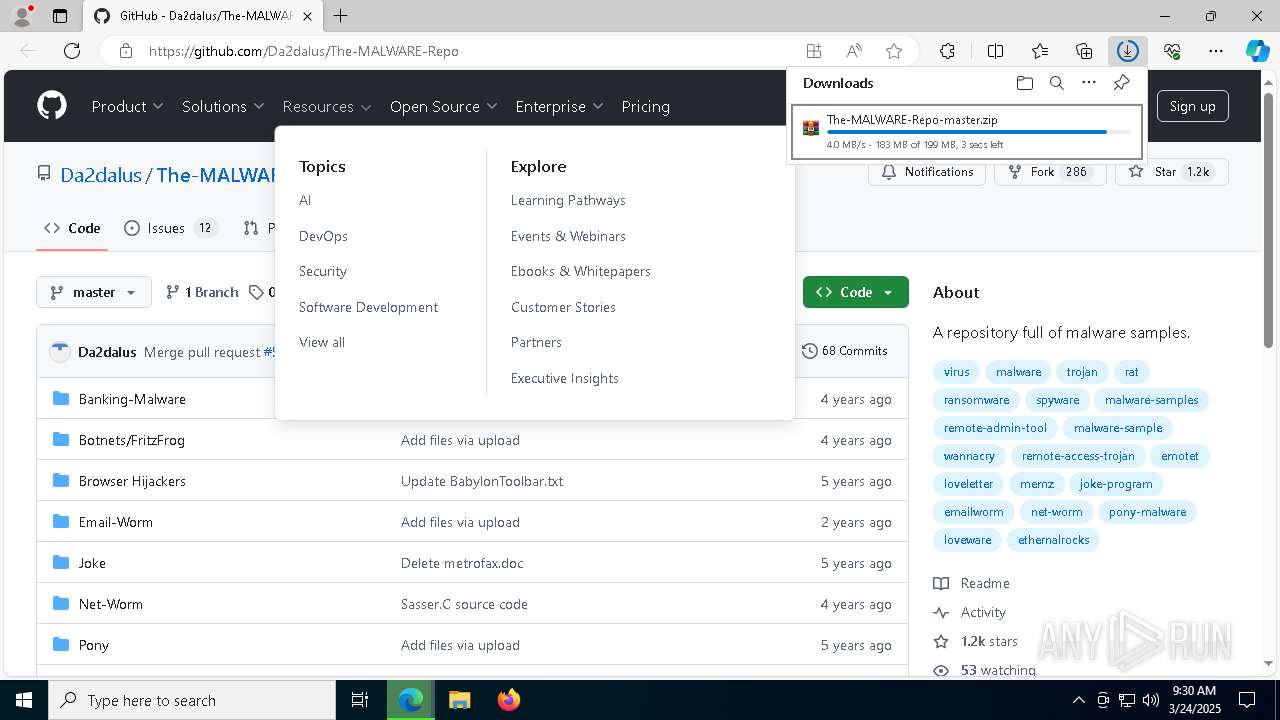Show hidden system tray icons

pos(1078,700)
